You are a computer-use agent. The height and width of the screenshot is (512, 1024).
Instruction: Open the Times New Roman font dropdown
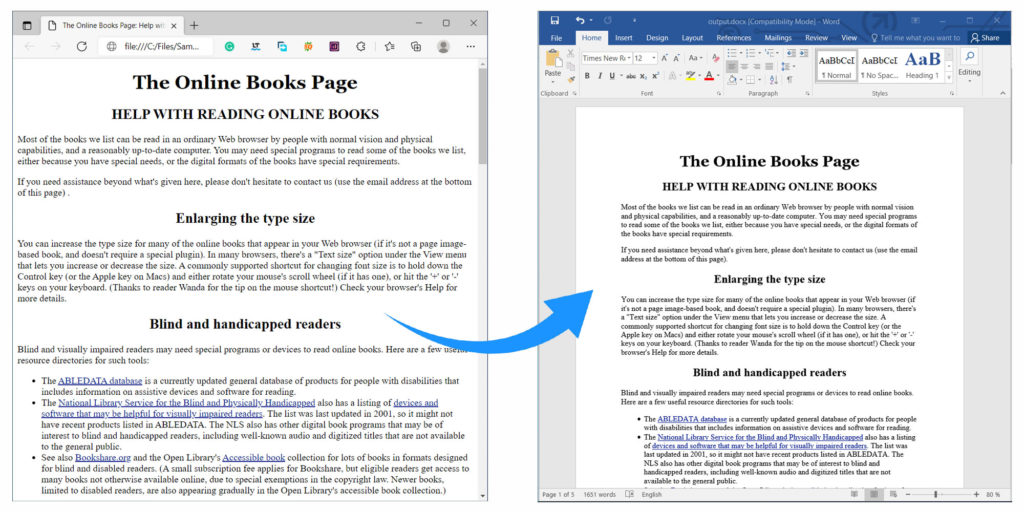606,58
